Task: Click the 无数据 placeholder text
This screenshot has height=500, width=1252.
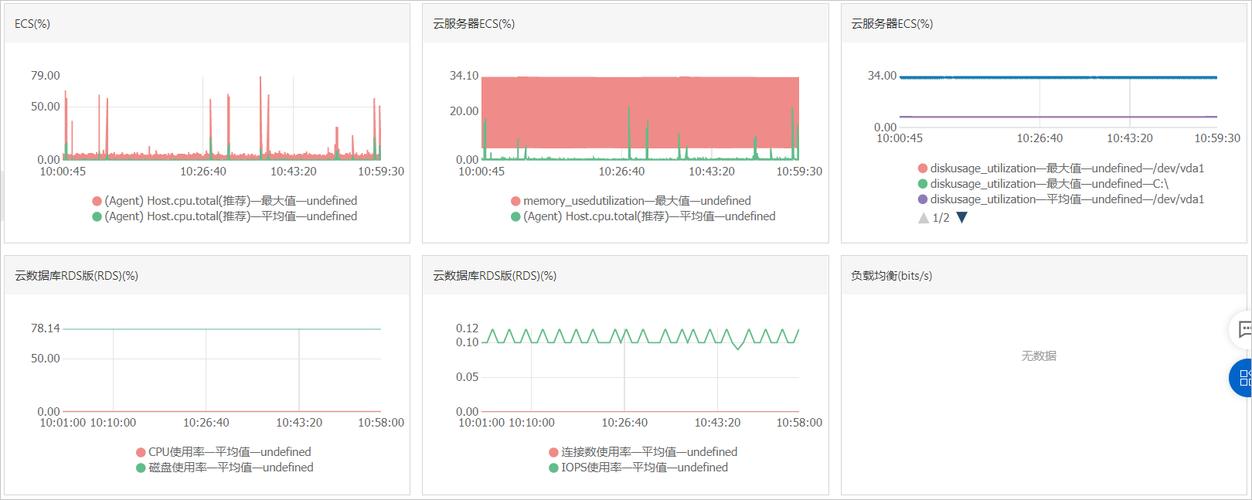Action: [1038, 356]
